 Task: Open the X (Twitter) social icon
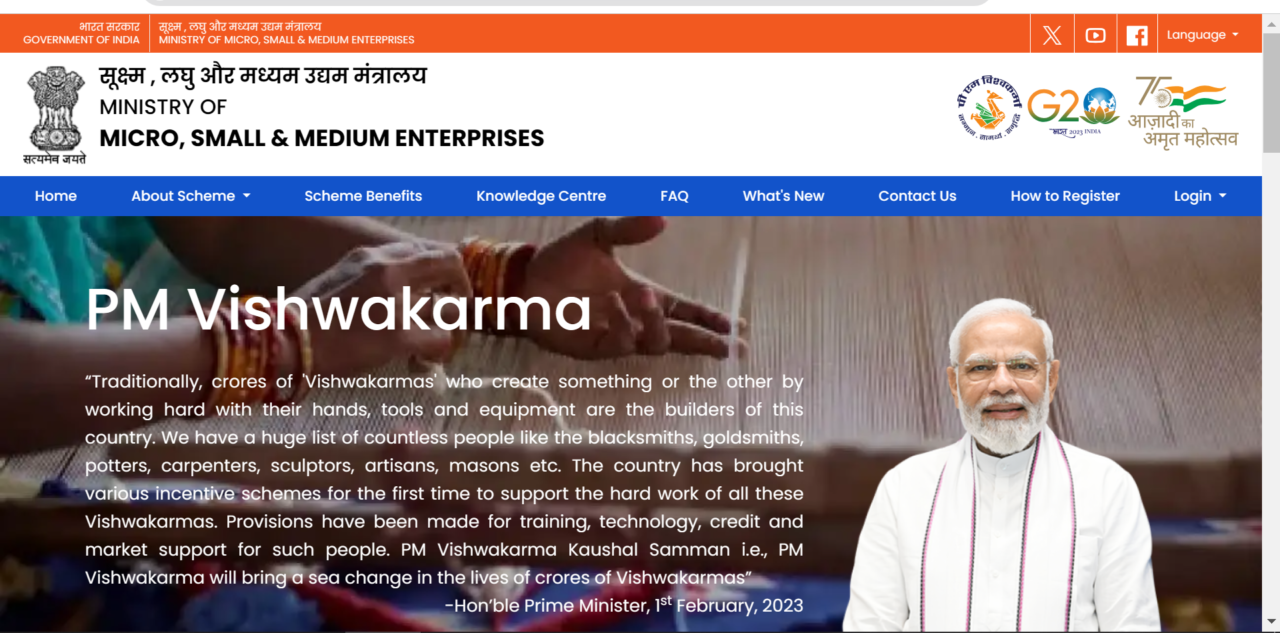[x=1052, y=35]
